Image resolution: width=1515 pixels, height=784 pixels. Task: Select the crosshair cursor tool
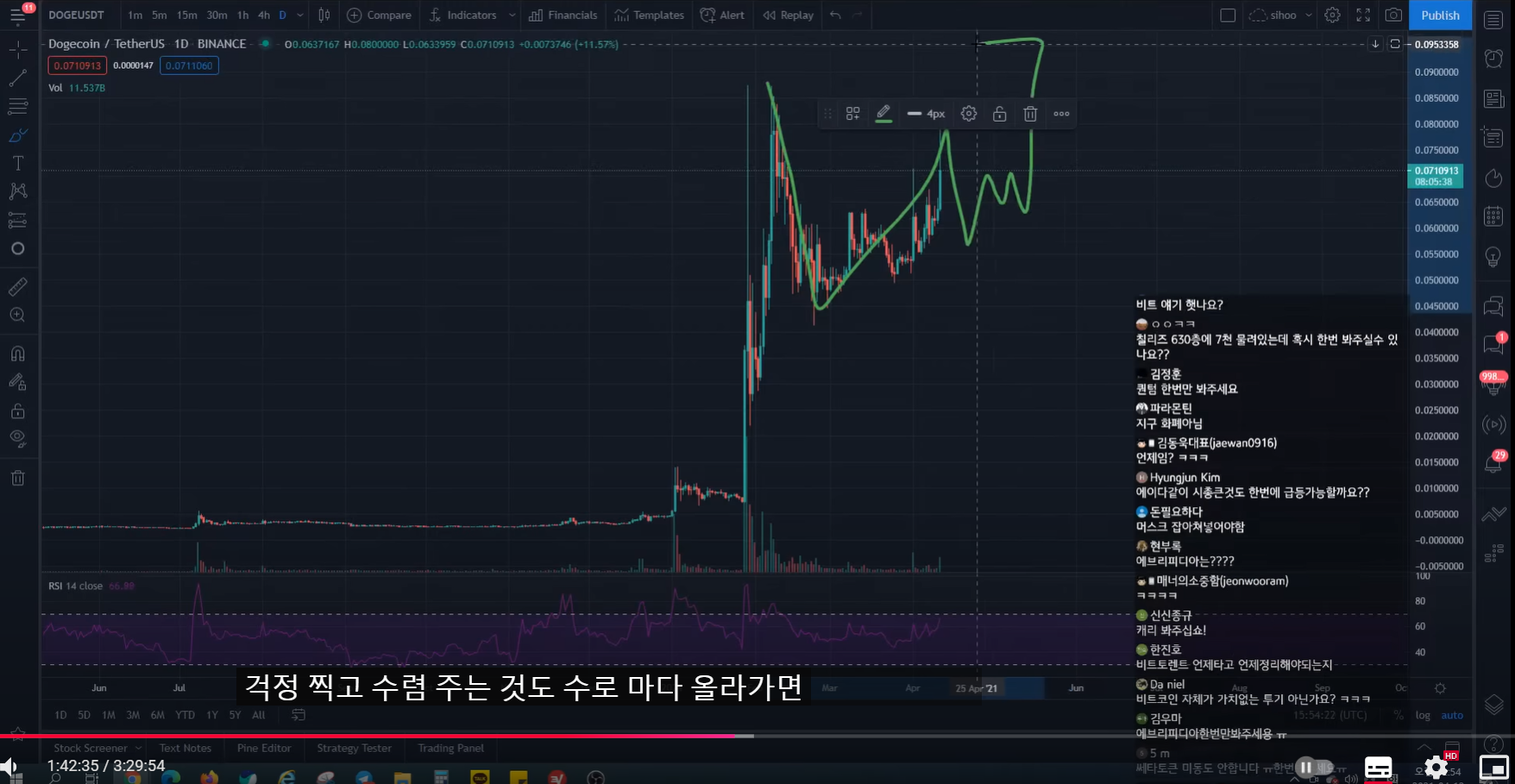(17, 49)
